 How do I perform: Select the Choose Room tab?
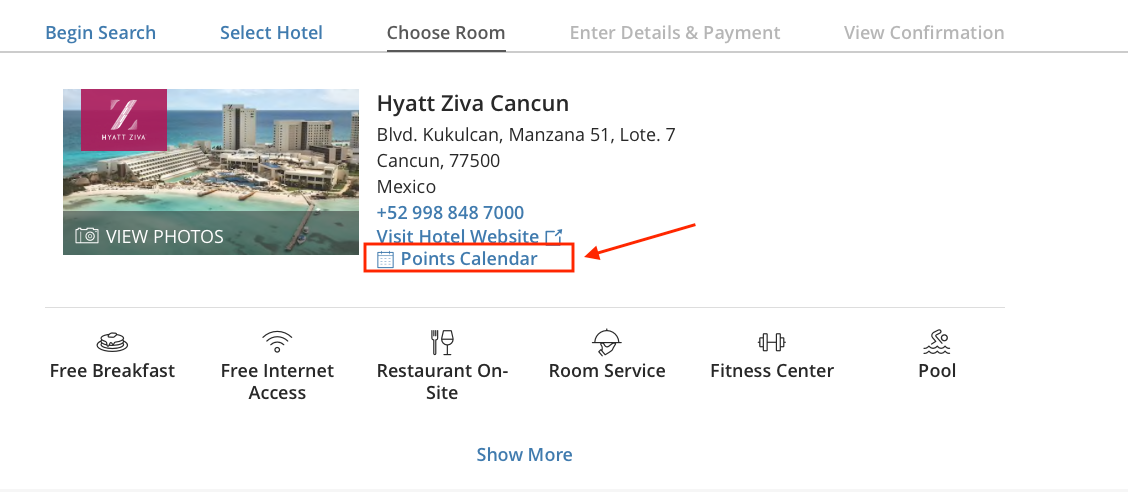click(x=446, y=33)
